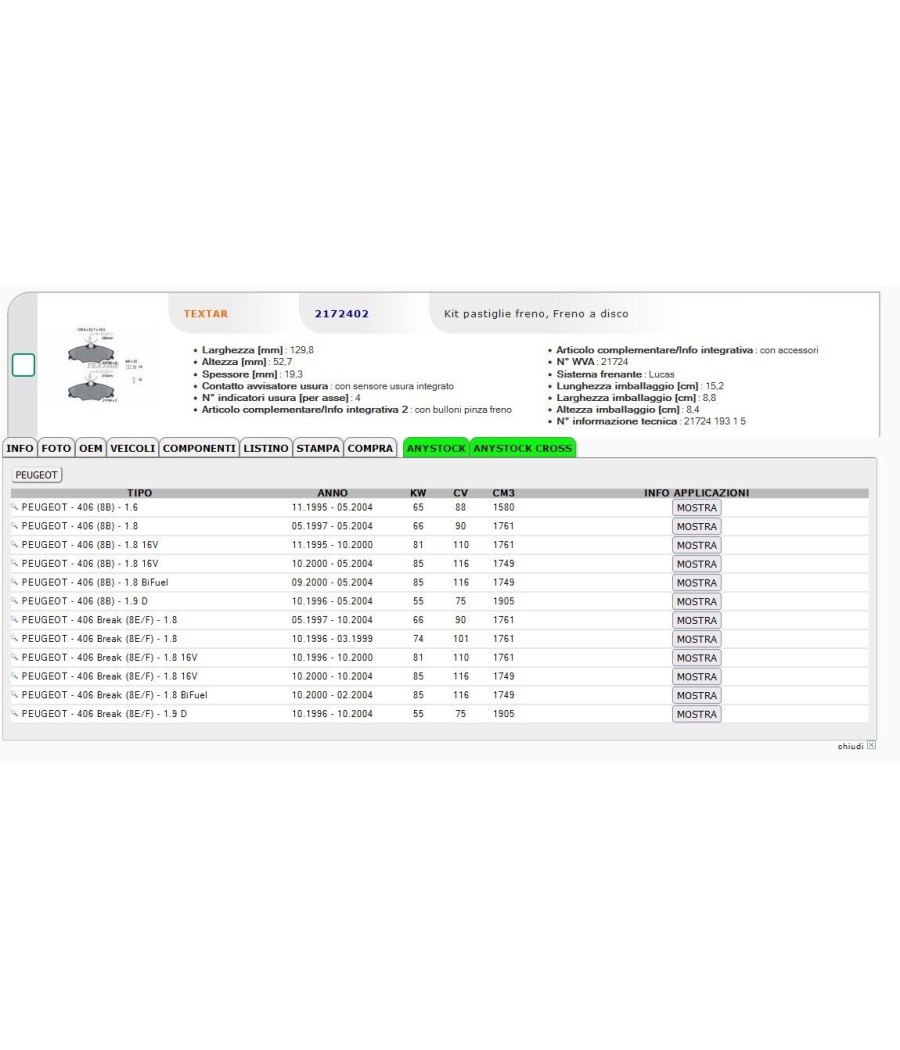The height and width of the screenshot is (1050, 900).
Task: Click magnifier icon beside 406 (8B) 1.8 BiFuel
Action: pos(15,583)
